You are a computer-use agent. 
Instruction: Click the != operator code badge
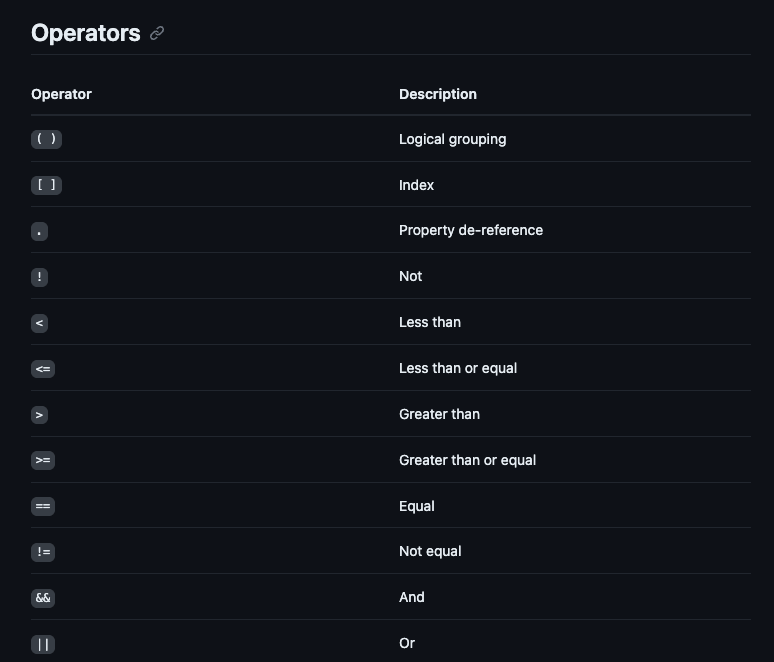click(x=43, y=552)
